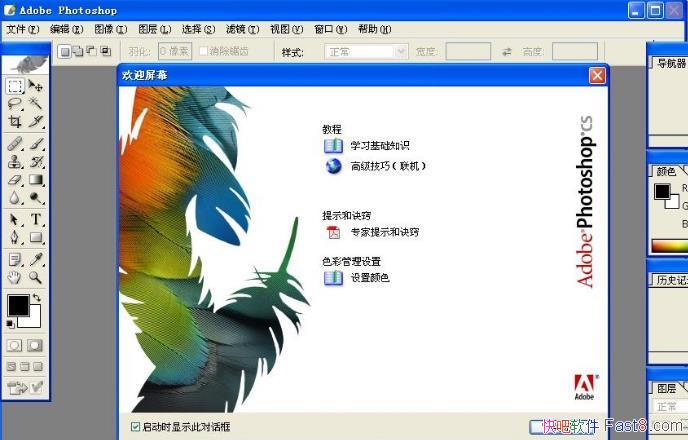Image resolution: width=688 pixels, height=440 pixels.
Task: Select New Selection mode in options bar
Action: tap(64, 51)
